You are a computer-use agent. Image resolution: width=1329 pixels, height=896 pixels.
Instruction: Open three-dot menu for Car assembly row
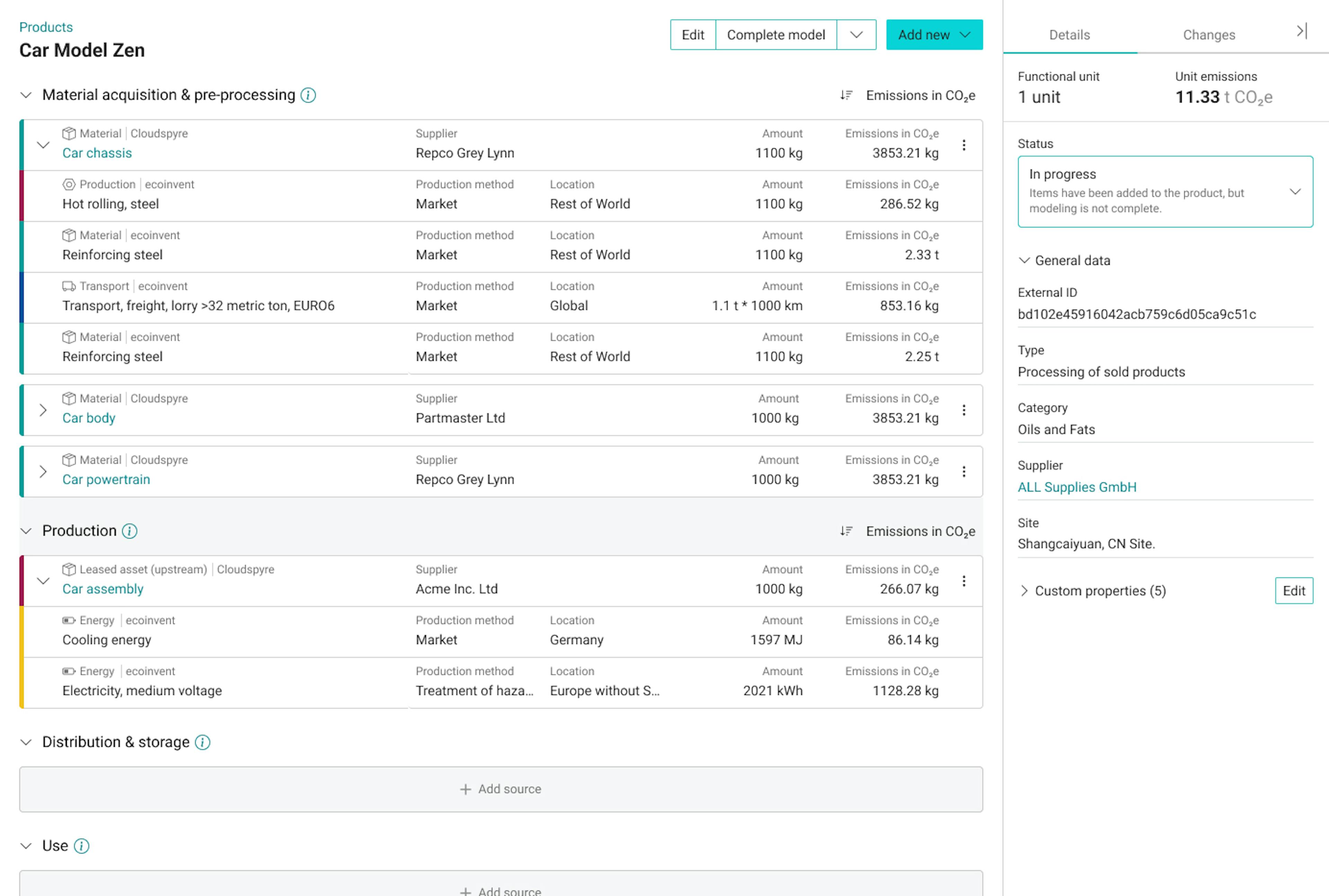(x=963, y=581)
